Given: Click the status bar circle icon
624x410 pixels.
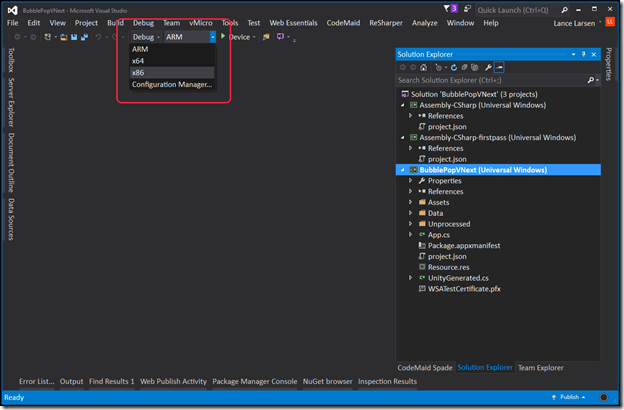Looking at the screenshot, I should click(x=603, y=397).
